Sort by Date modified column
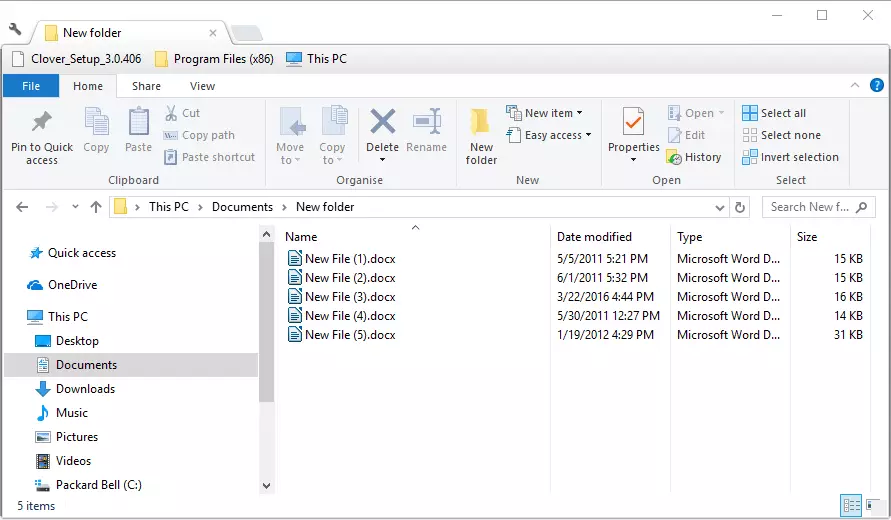 coord(594,236)
